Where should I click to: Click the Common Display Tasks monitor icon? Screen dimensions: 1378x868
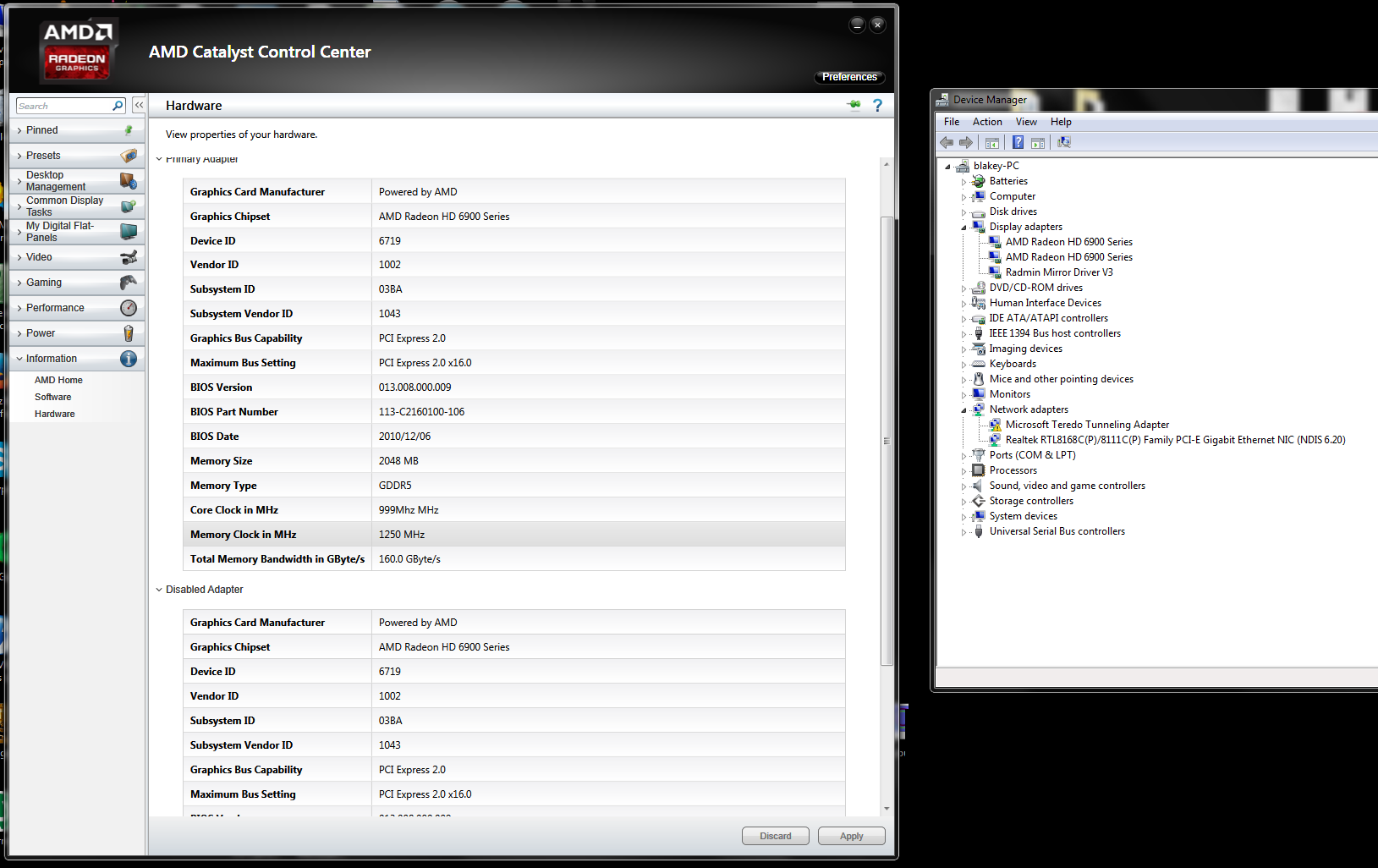[129, 206]
